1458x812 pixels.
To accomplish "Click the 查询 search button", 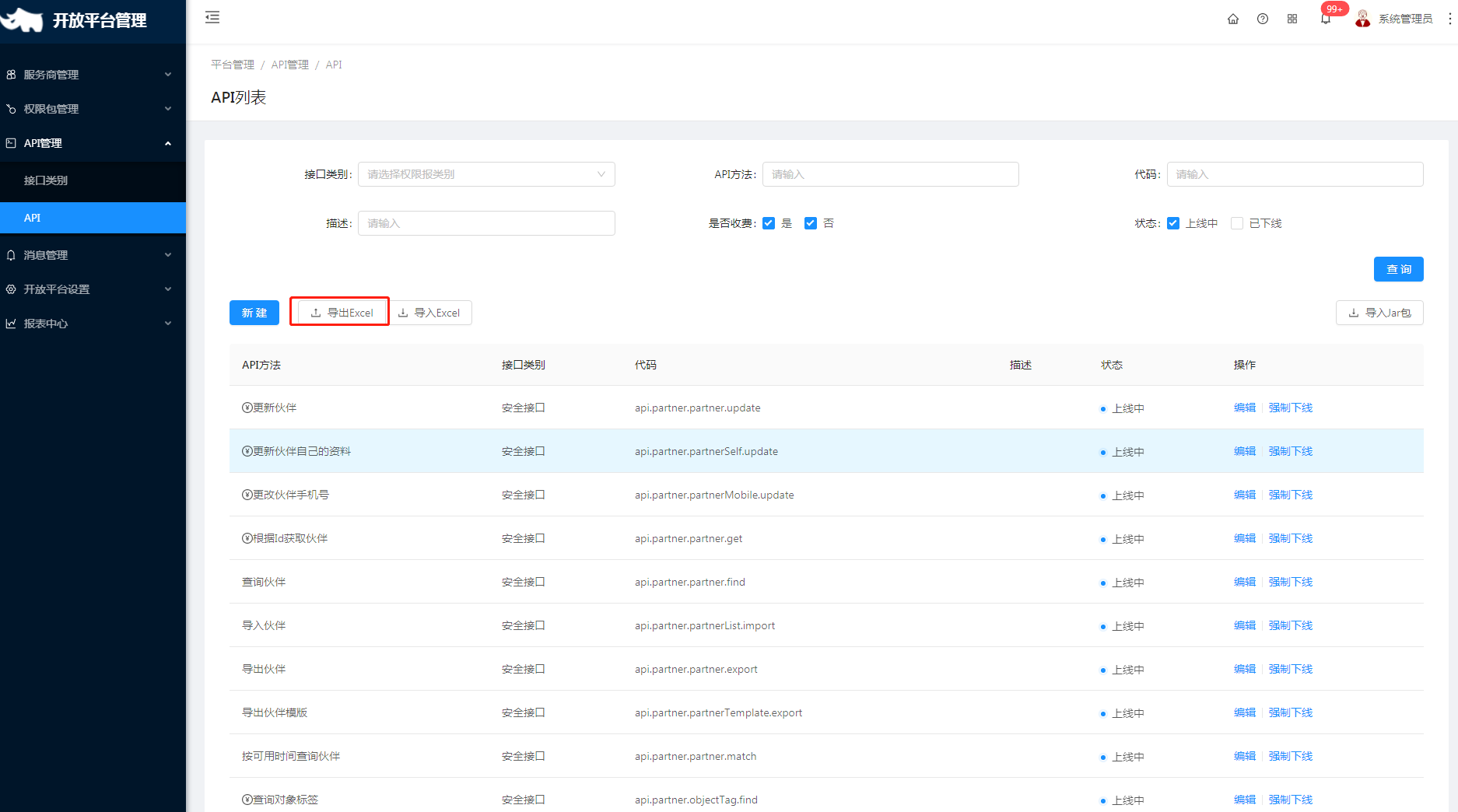I will pos(1399,269).
